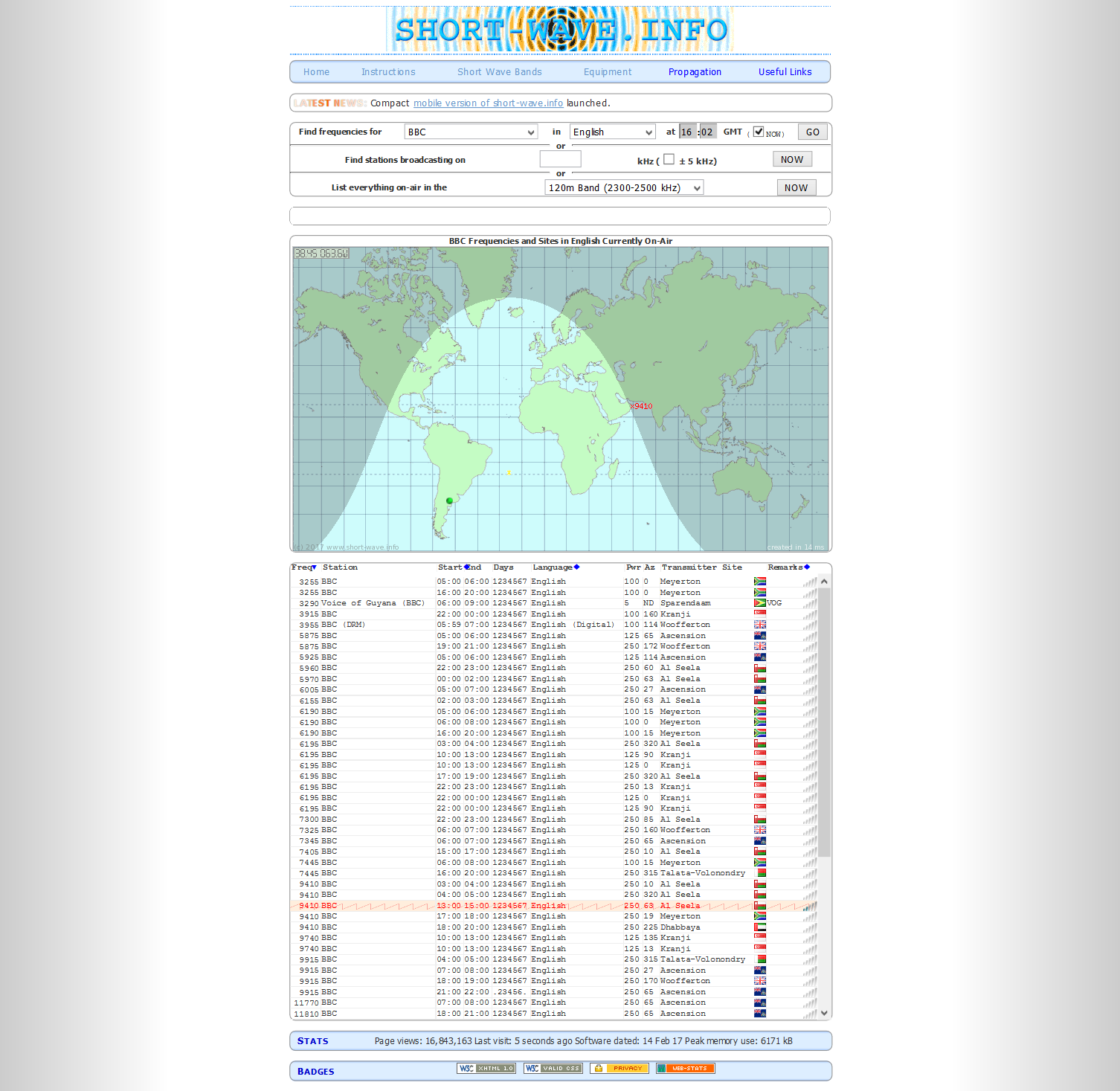Click the Privacy badge with padlock icon
Viewport: 1120px width, 1091px height.
pos(619,1068)
